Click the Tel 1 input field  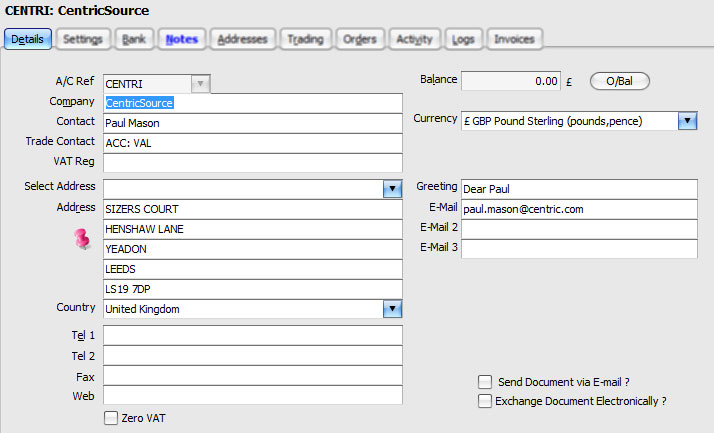pyautogui.click(x=253, y=335)
